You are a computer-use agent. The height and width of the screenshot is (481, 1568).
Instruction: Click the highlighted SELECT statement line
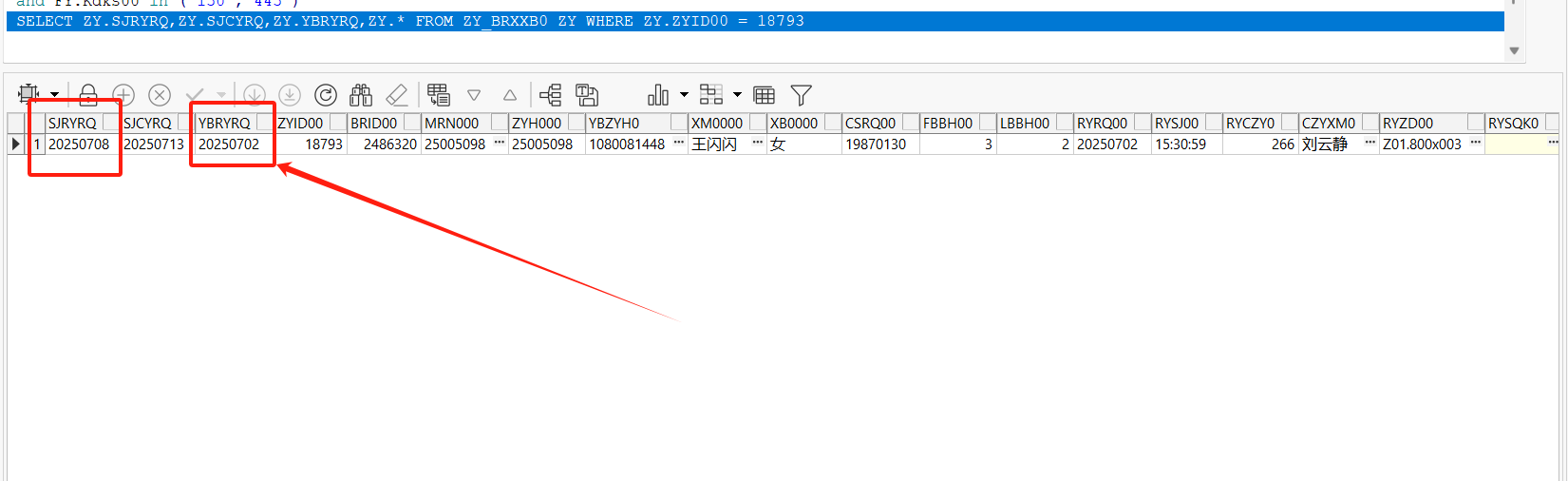pos(755,21)
